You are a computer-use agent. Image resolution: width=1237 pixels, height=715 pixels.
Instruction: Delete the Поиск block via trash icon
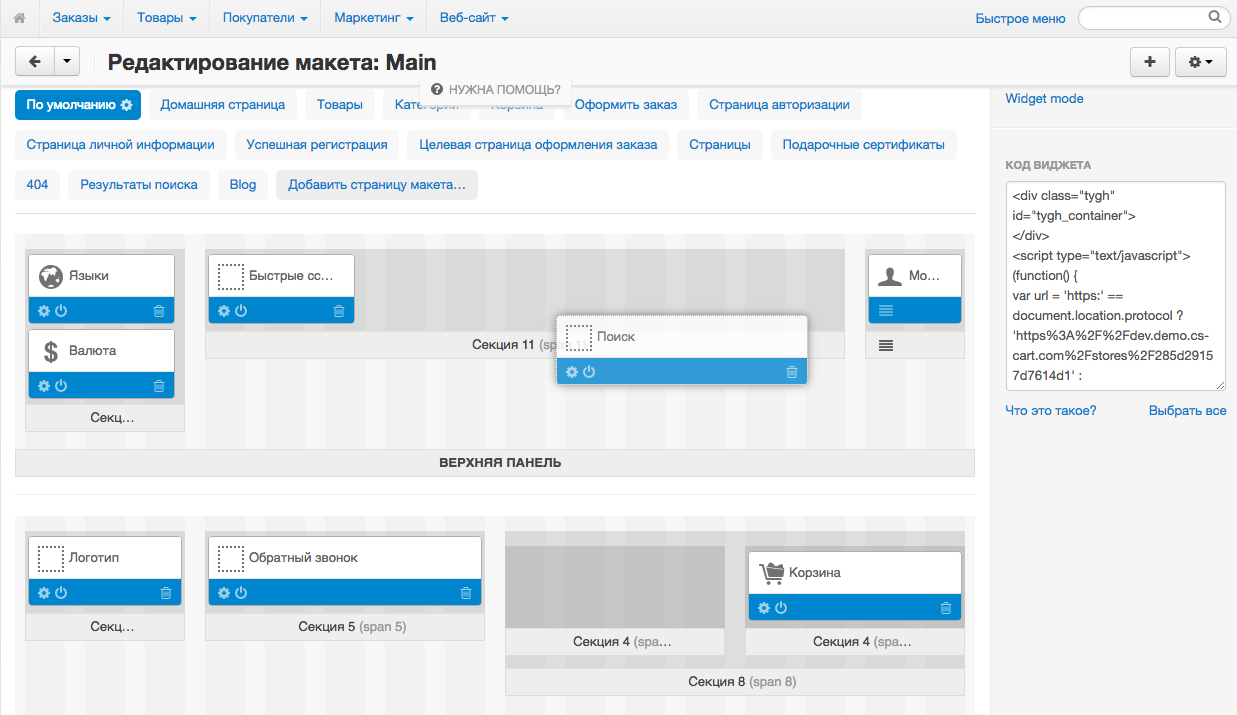[x=792, y=372]
